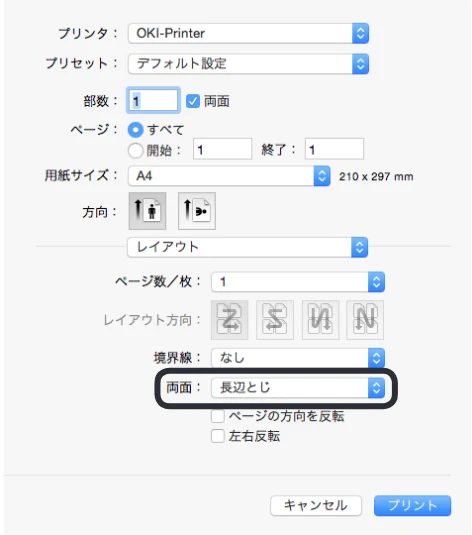The height and width of the screenshot is (535, 472).
Task: Open the レイアウト panel selector dropdown
Action: [247, 247]
